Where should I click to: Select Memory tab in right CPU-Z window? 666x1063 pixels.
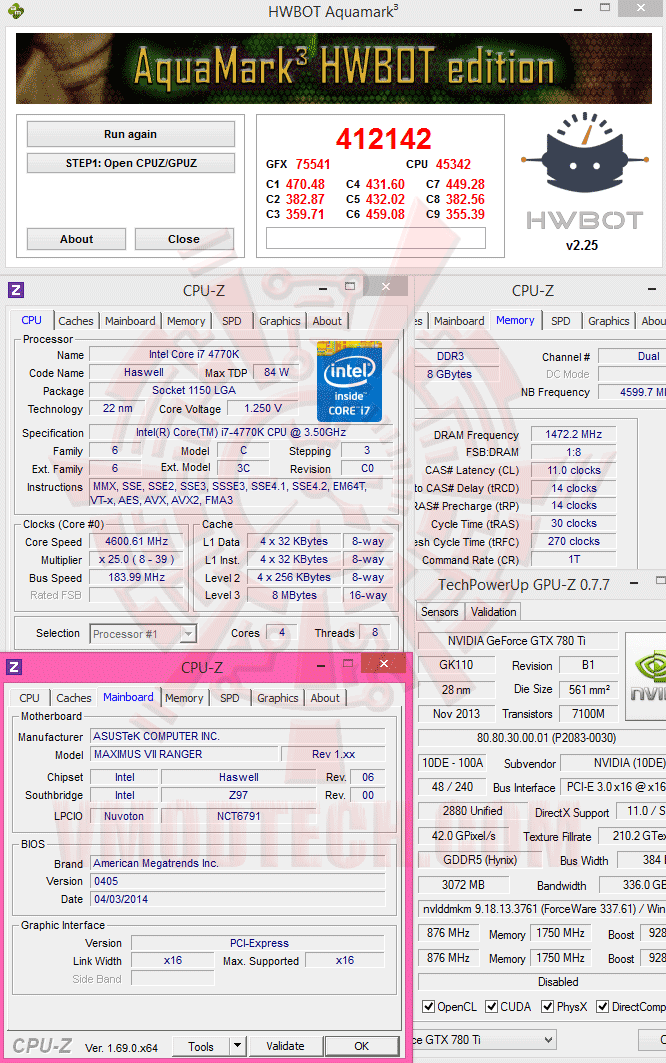point(515,320)
